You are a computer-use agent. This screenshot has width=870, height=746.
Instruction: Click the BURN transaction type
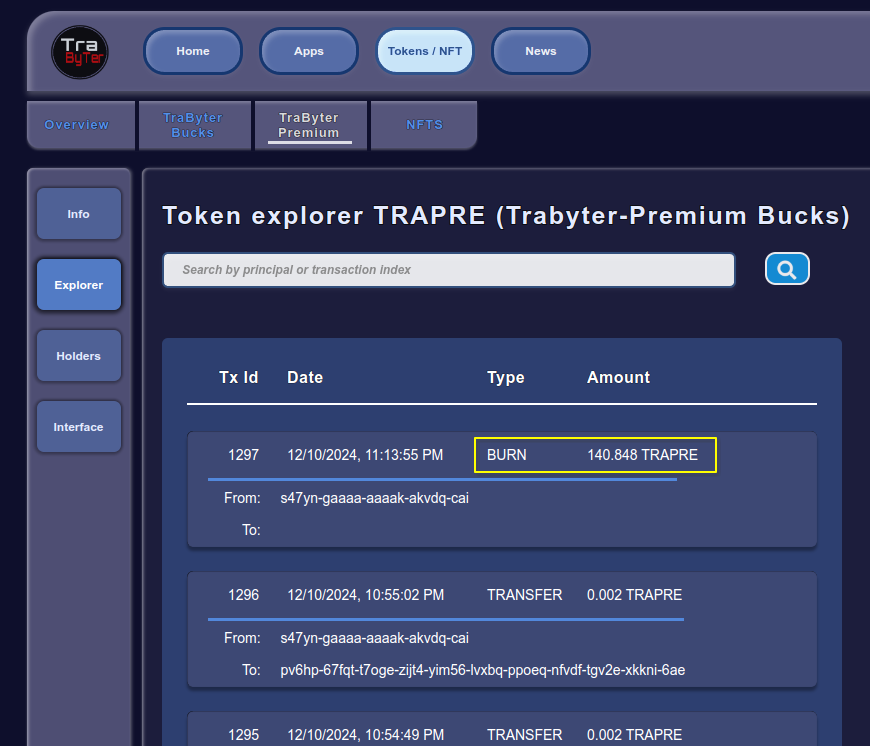[x=507, y=455]
